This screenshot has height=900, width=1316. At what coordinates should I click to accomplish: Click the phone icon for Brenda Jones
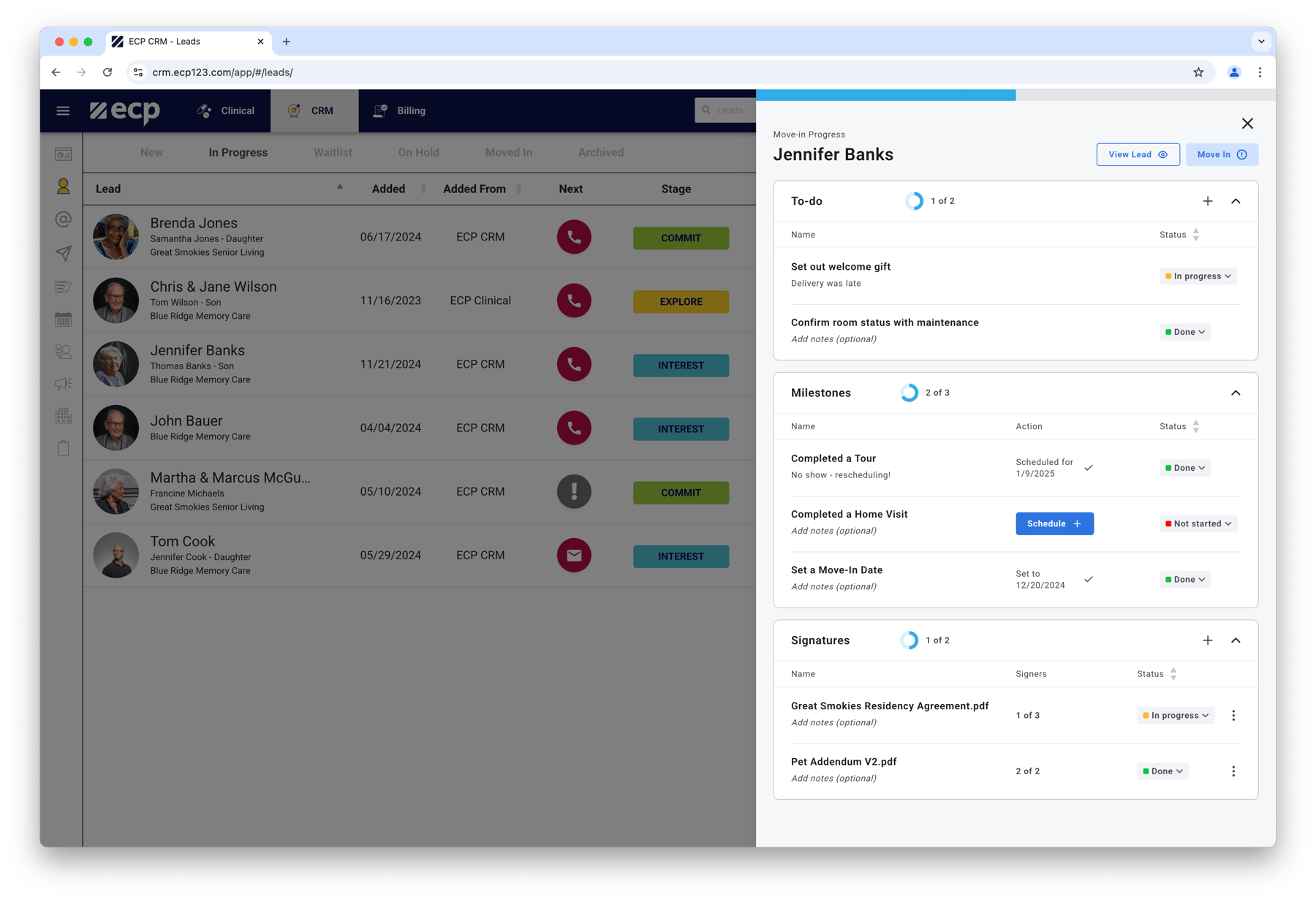(x=574, y=237)
